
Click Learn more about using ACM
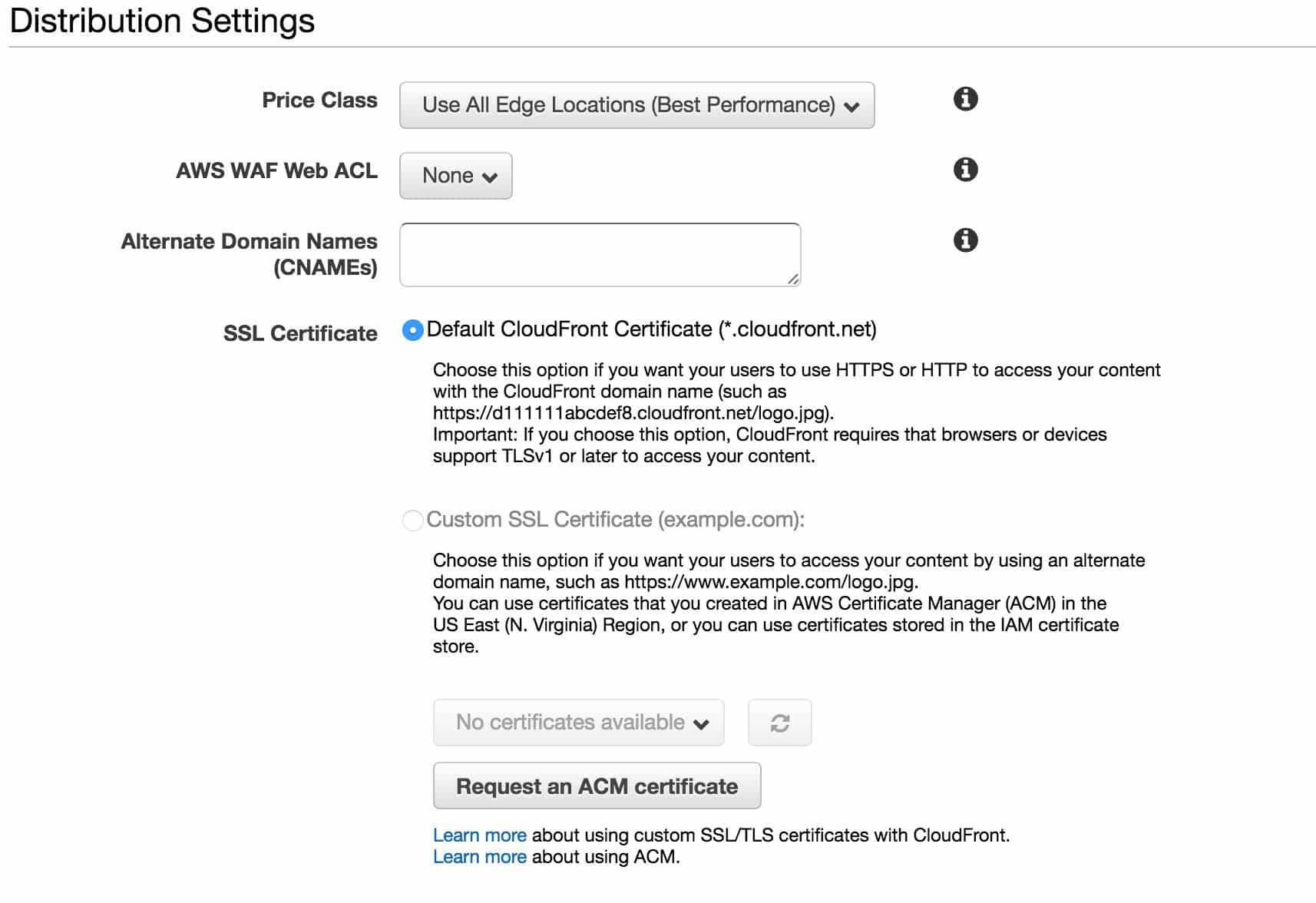(x=480, y=856)
